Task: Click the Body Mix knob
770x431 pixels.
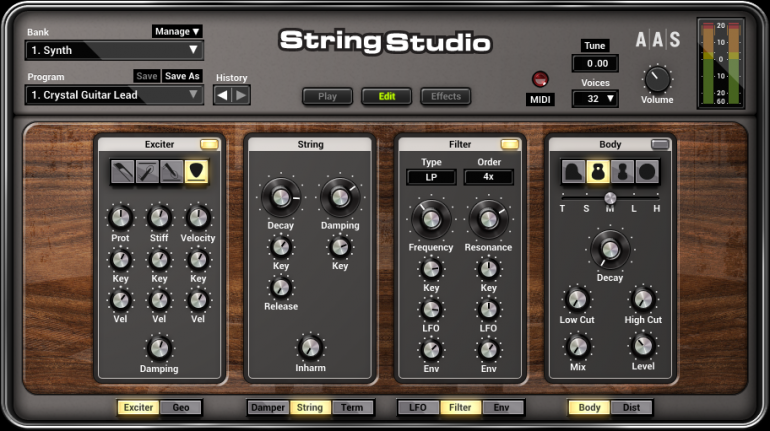Action: [x=578, y=347]
